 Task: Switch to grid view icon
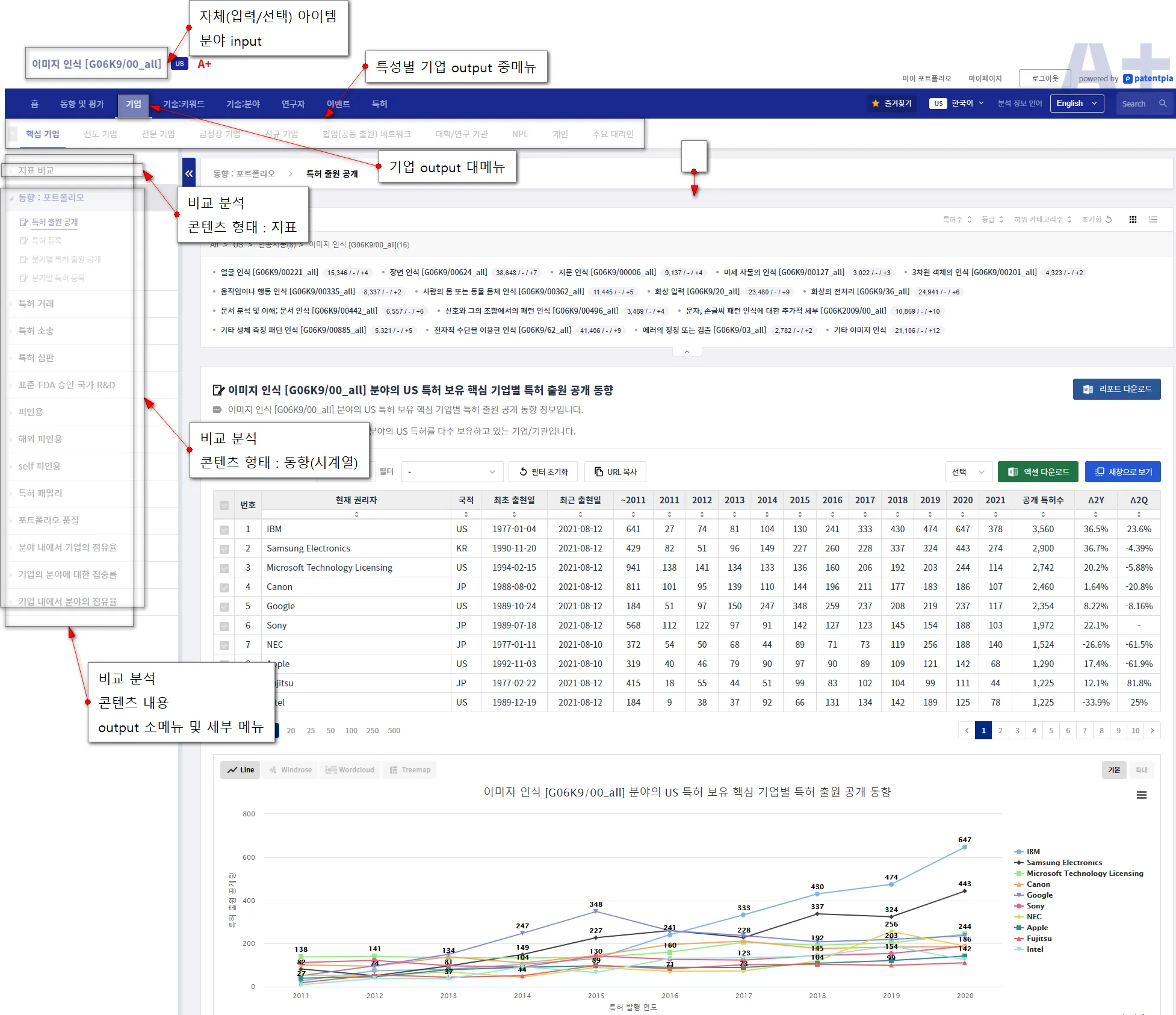pos(1133,220)
